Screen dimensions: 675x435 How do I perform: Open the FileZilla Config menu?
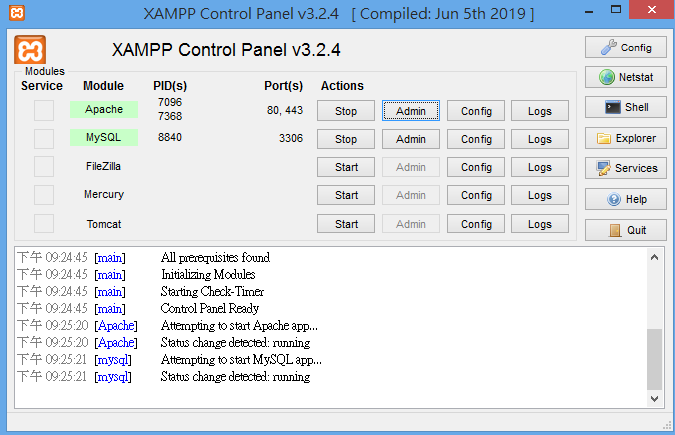pyautogui.click(x=476, y=167)
